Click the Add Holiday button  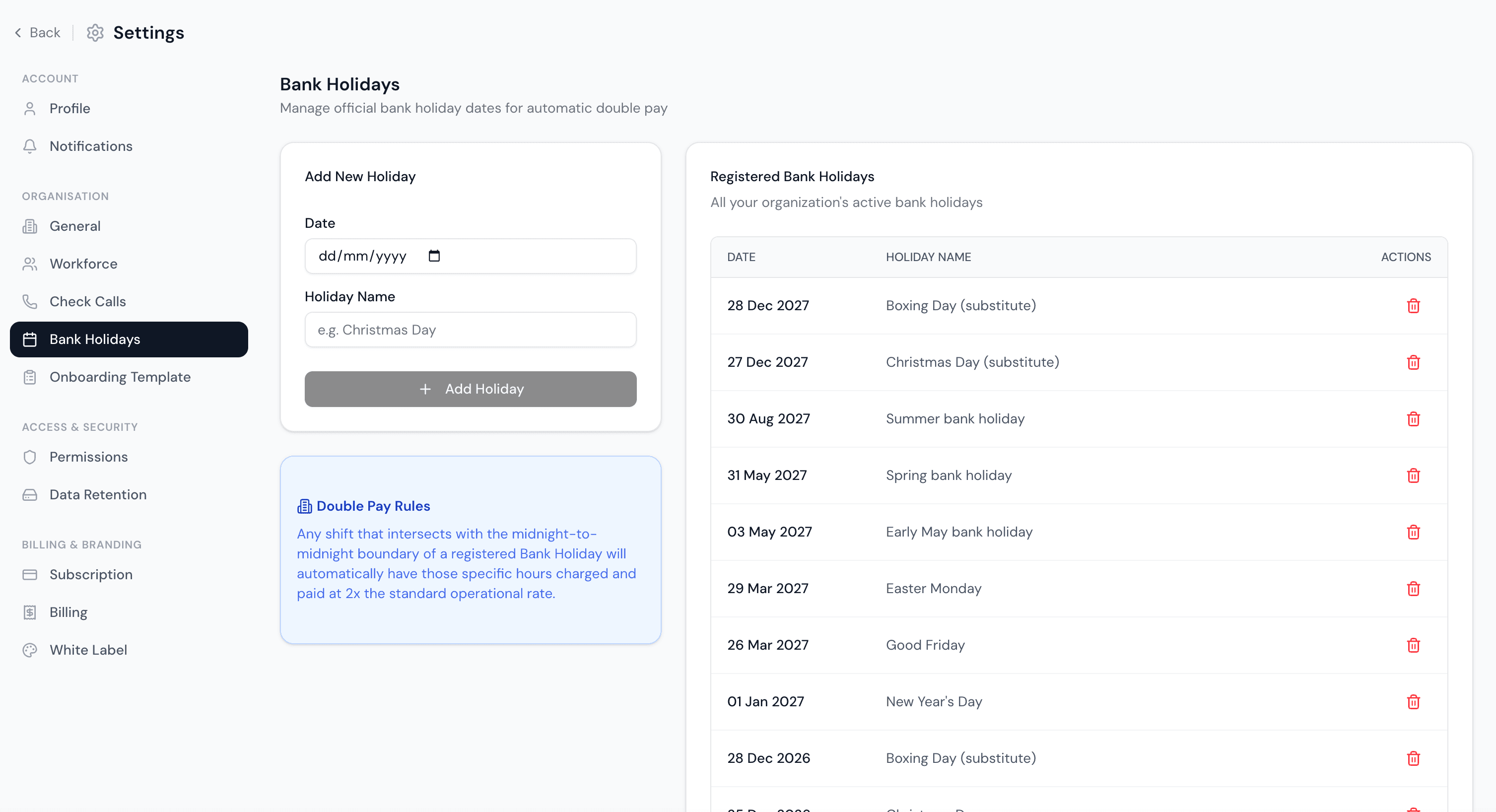click(x=471, y=389)
